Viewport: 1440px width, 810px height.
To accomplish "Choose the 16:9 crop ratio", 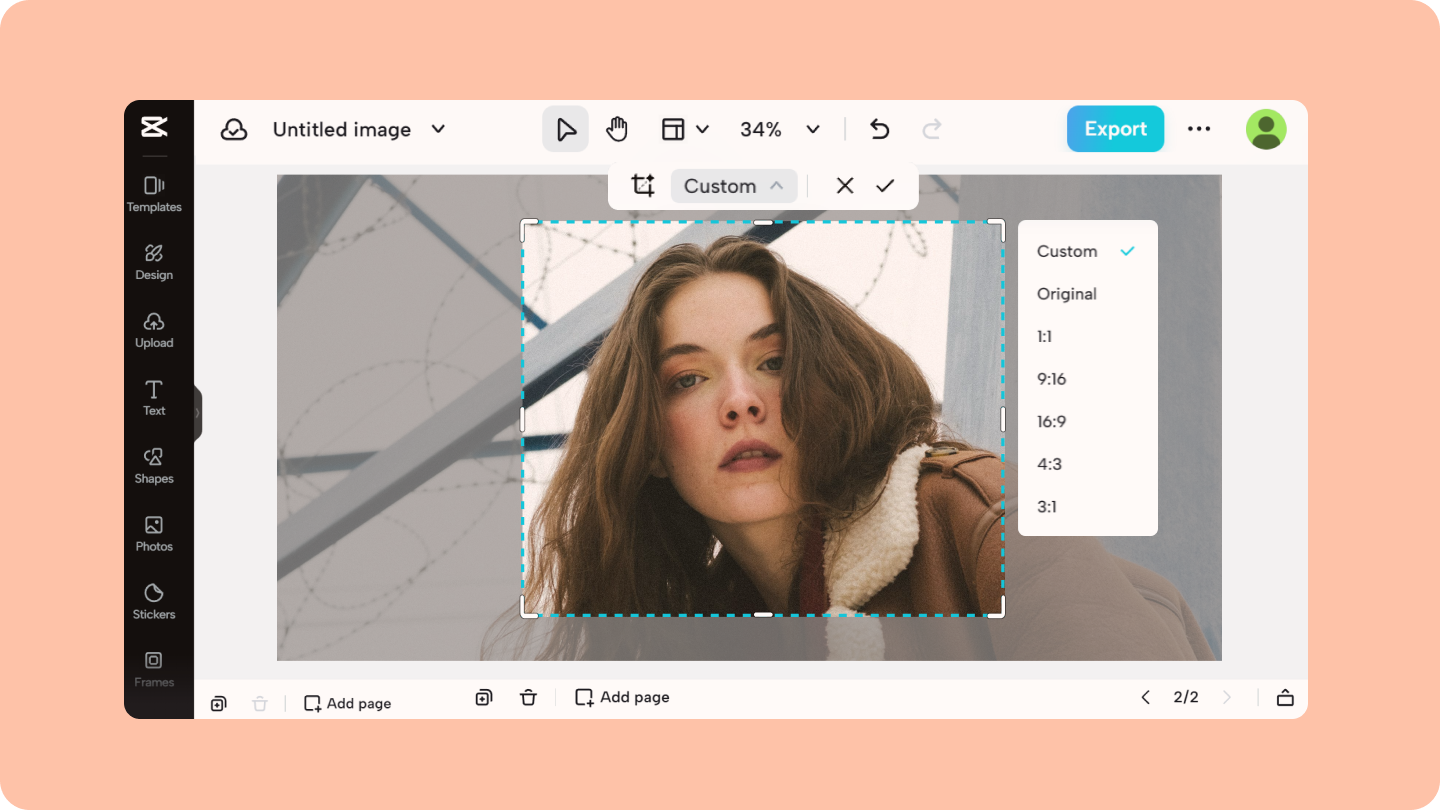I will coord(1051,421).
